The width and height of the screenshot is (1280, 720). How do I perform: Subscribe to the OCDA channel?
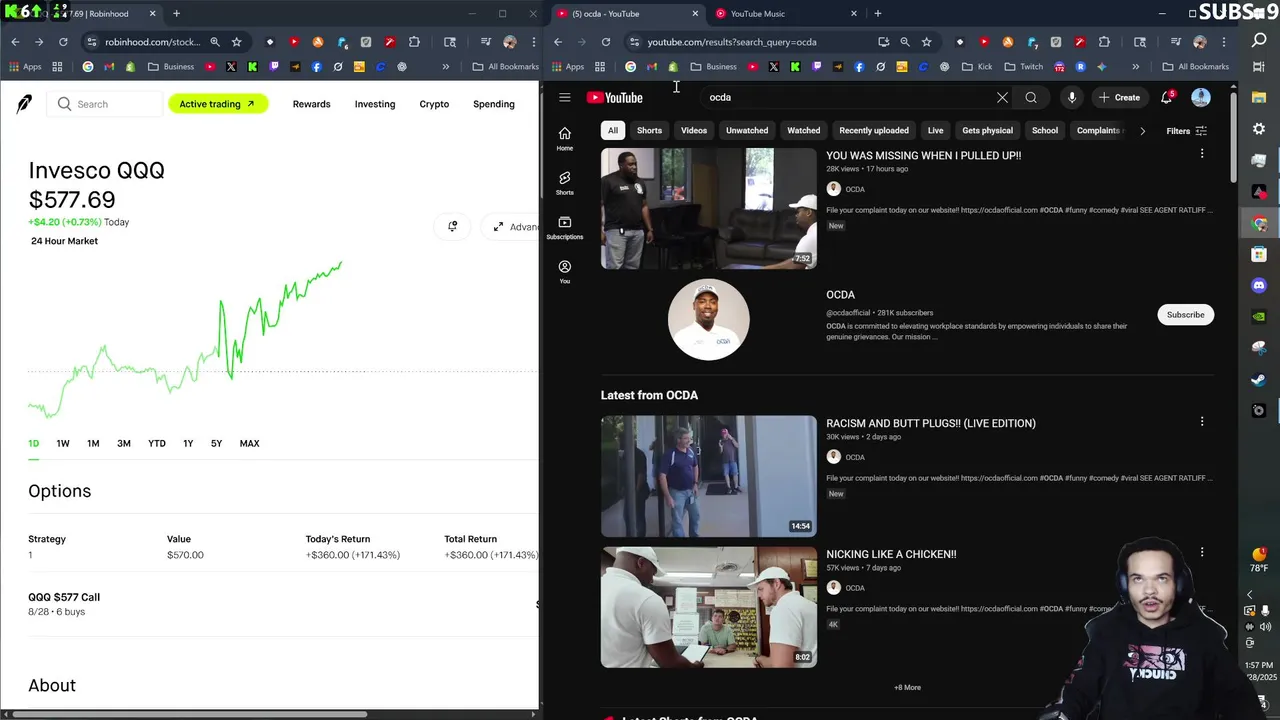coord(1185,314)
